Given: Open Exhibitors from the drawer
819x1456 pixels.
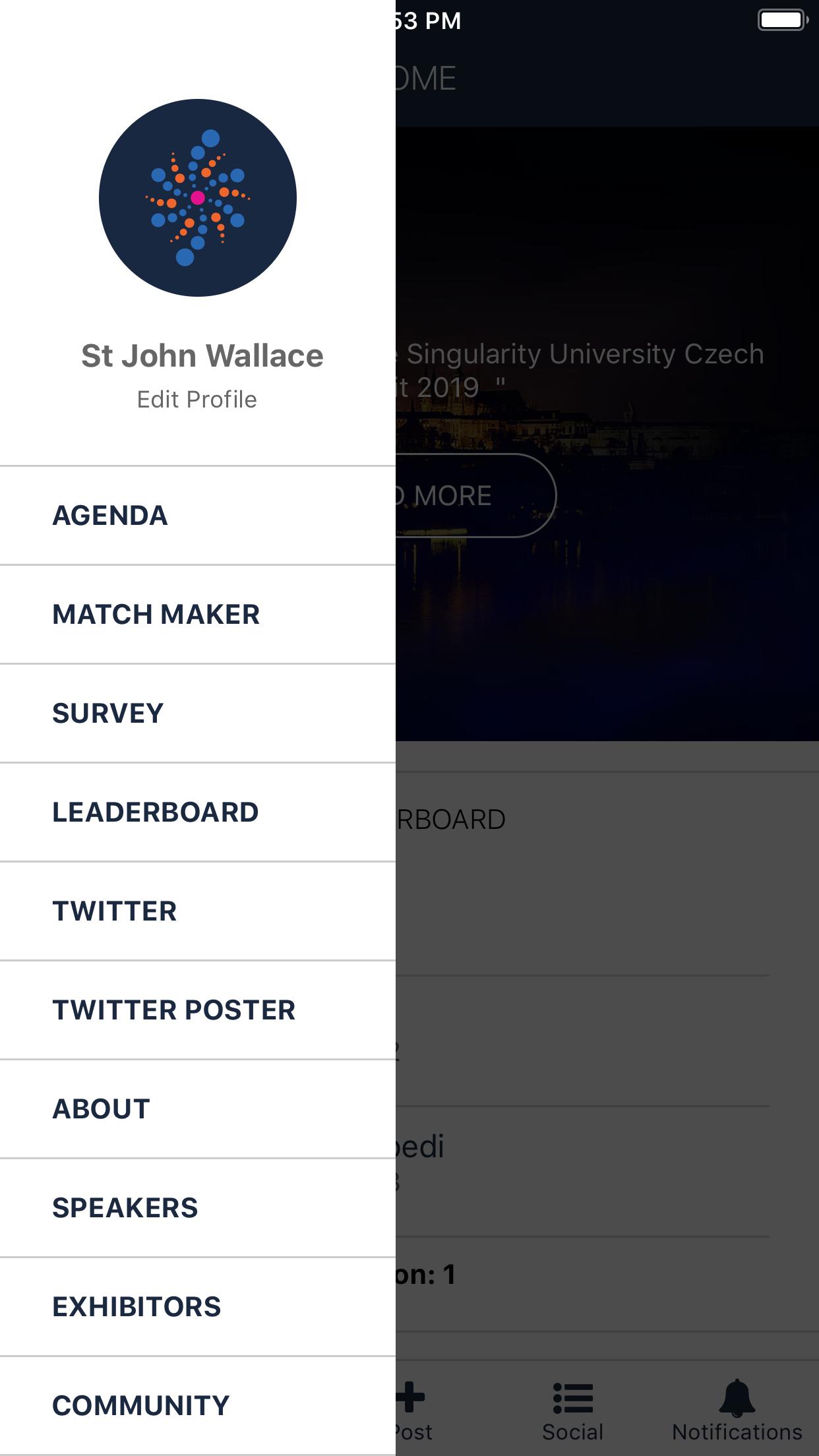Looking at the screenshot, I should [x=137, y=1307].
